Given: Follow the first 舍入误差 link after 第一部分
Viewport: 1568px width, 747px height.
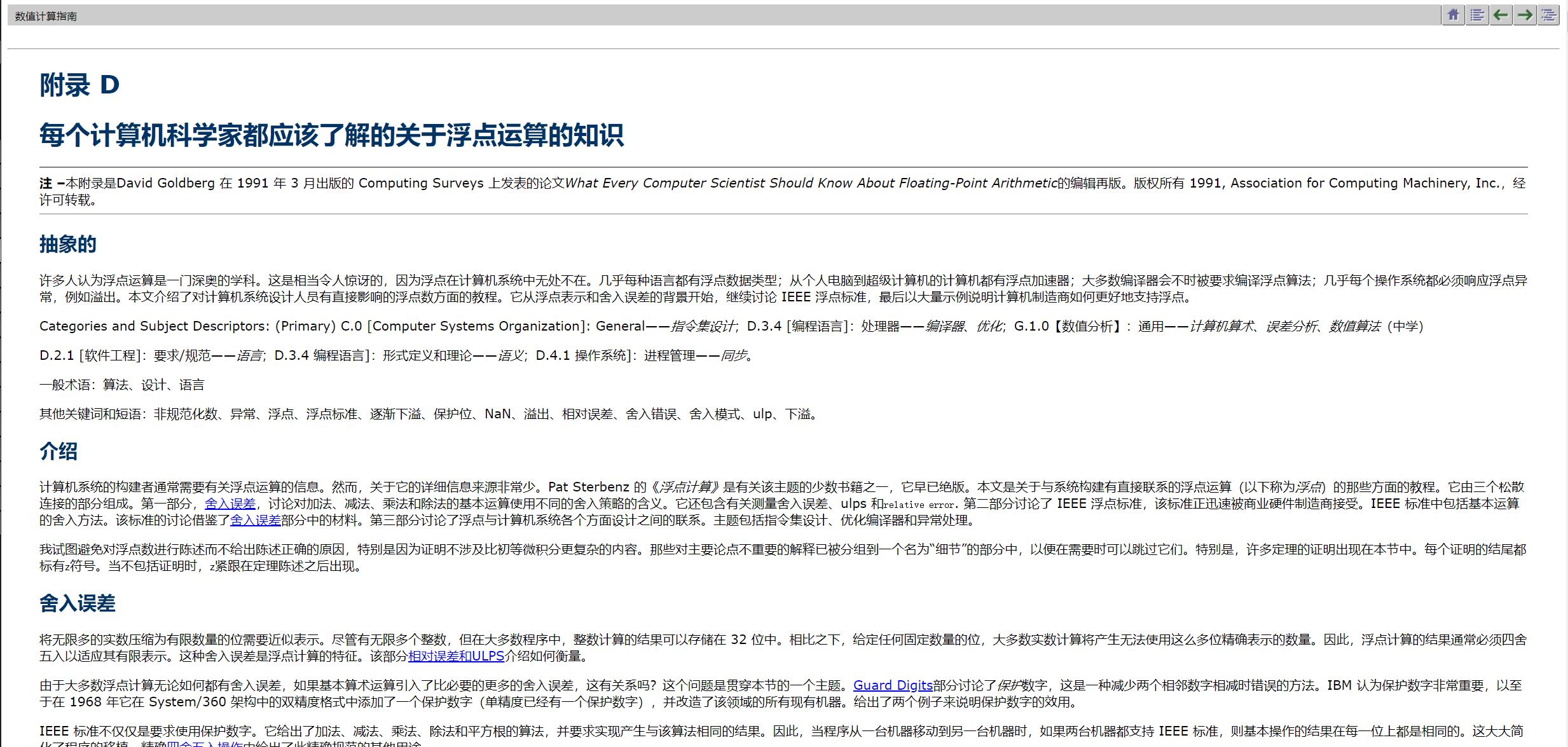Looking at the screenshot, I should coord(230,504).
